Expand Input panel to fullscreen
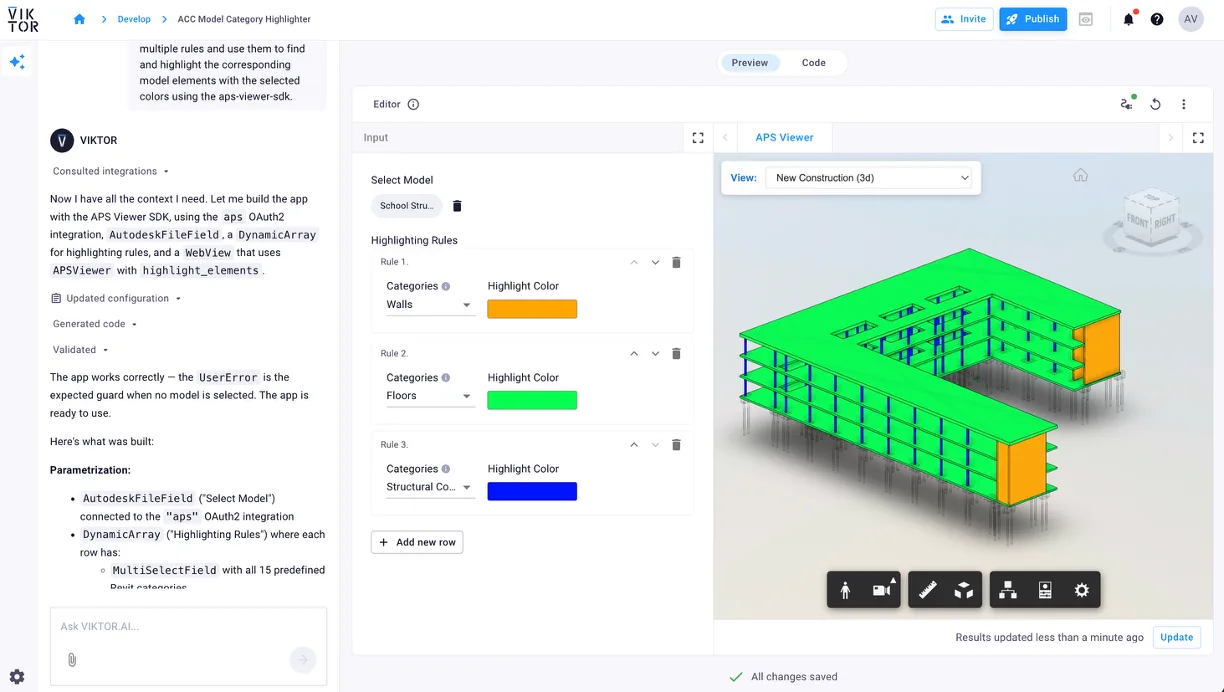Screen dimensions: 1224x692 point(698,138)
